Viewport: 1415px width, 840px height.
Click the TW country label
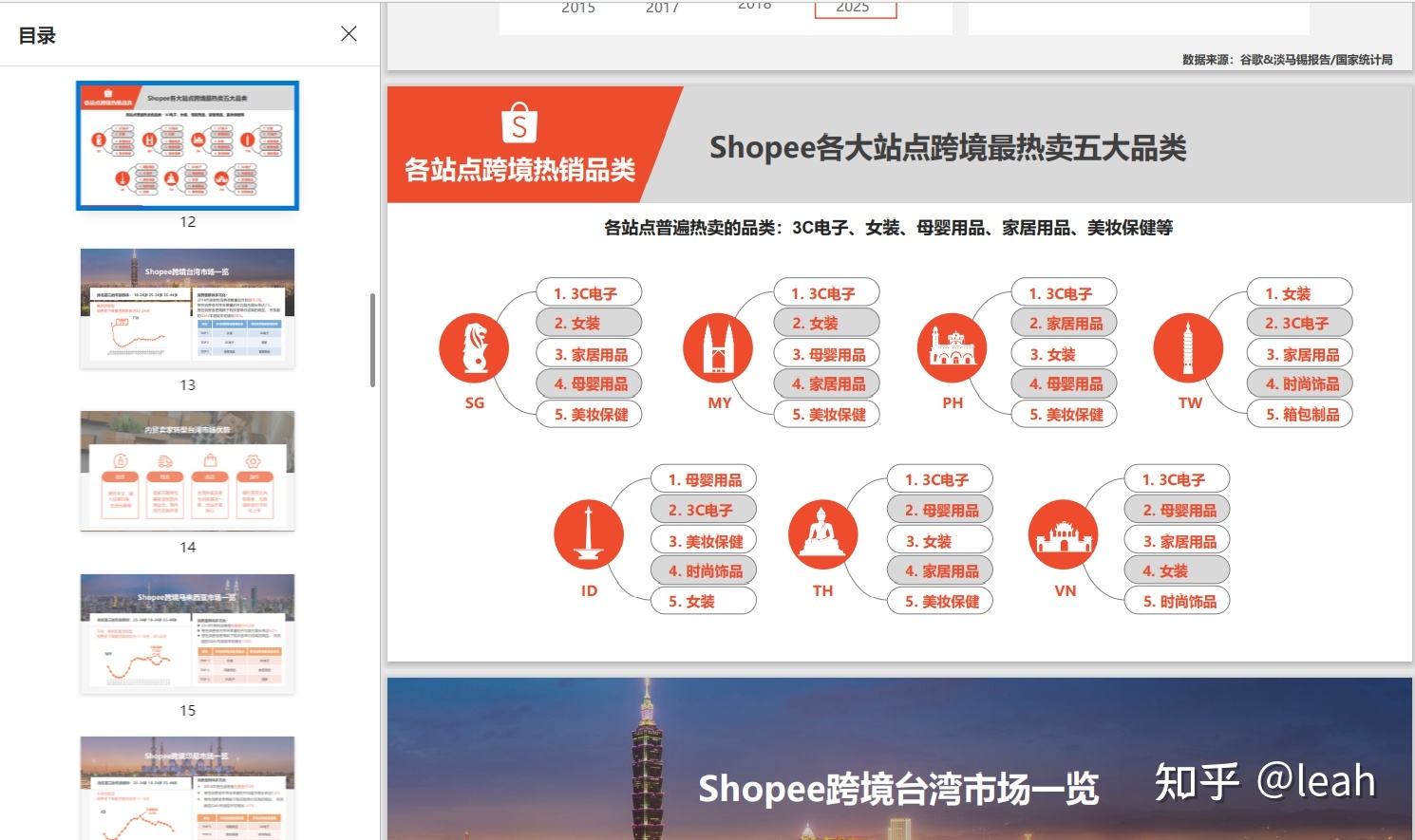point(1190,402)
